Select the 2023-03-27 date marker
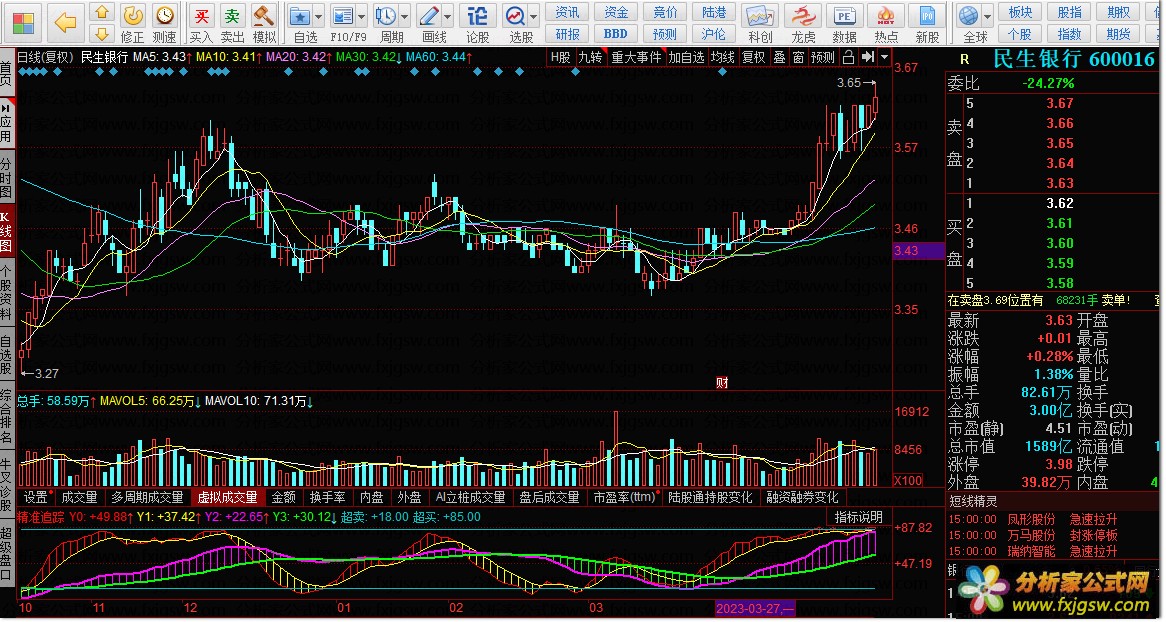Screen dimensions: 1166x622 (x=755, y=609)
